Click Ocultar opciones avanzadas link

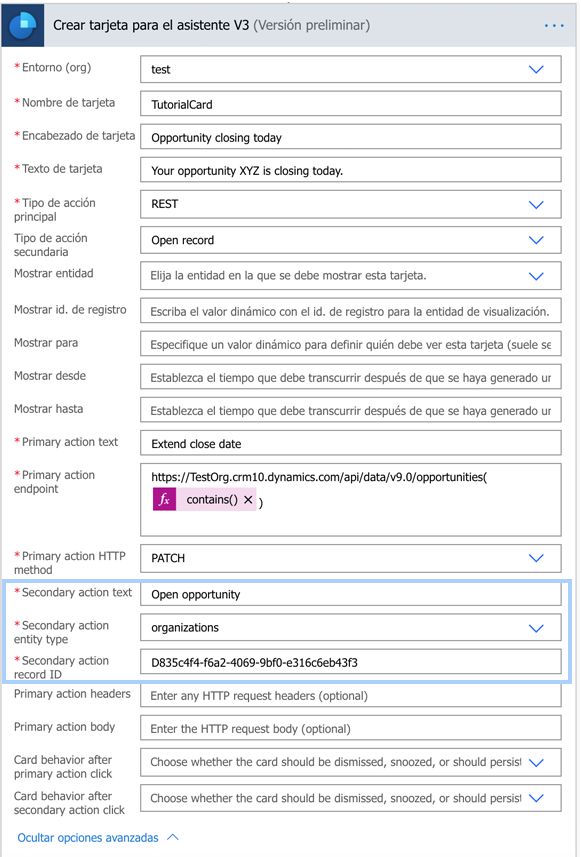click(x=88, y=838)
